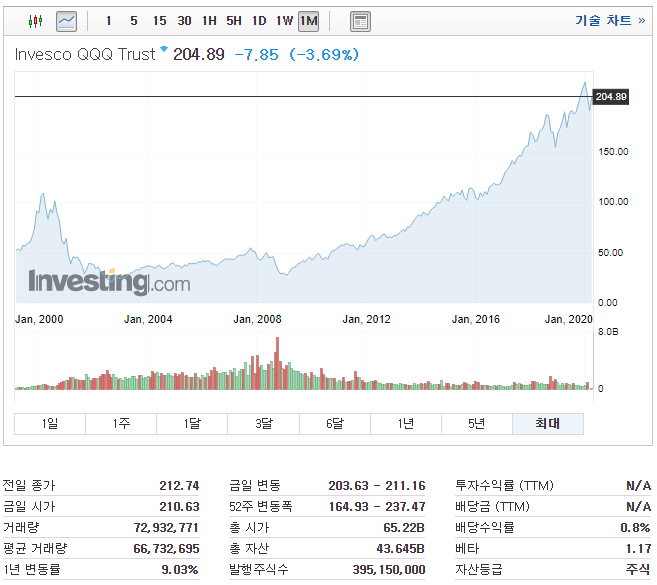Click the Jan, 2016 axis label

(476, 319)
